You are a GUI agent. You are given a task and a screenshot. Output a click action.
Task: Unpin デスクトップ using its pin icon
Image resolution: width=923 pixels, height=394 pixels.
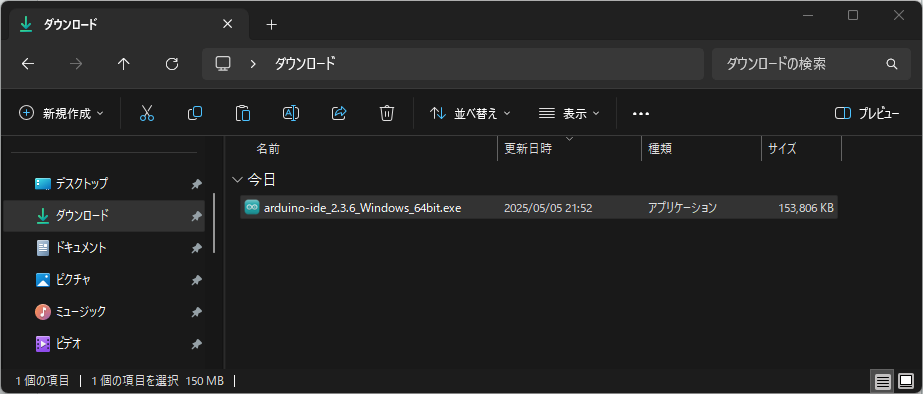coord(197,184)
